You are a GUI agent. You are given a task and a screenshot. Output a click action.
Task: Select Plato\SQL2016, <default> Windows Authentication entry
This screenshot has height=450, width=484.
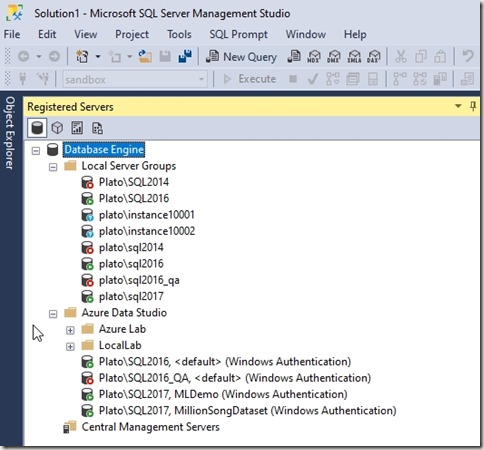225,362
